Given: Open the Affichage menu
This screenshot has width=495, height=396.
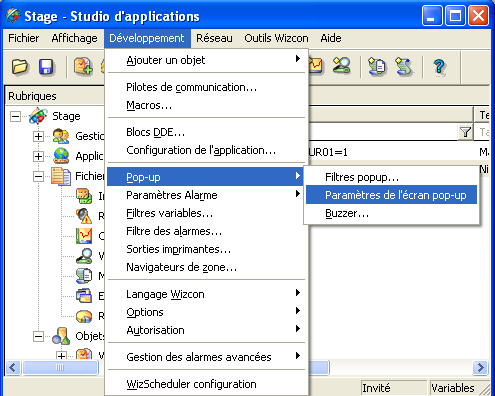Looking at the screenshot, I should (x=74, y=38).
